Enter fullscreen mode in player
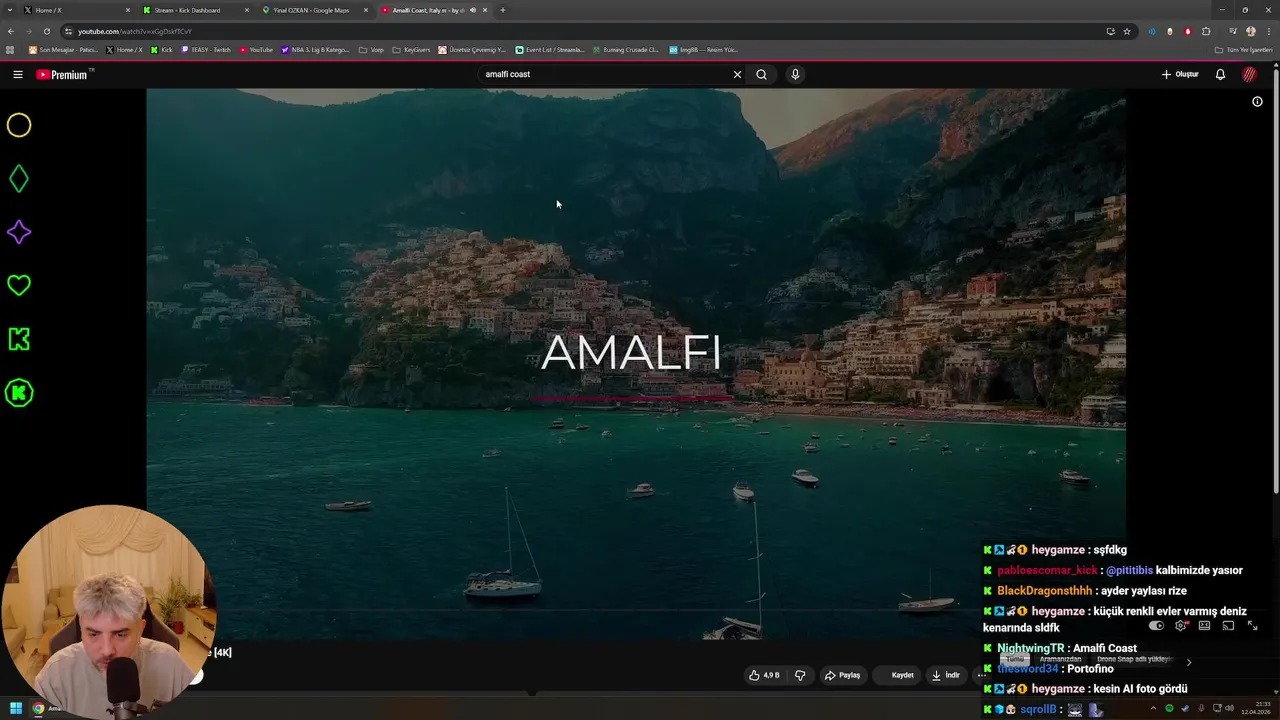 (x=1252, y=626)
